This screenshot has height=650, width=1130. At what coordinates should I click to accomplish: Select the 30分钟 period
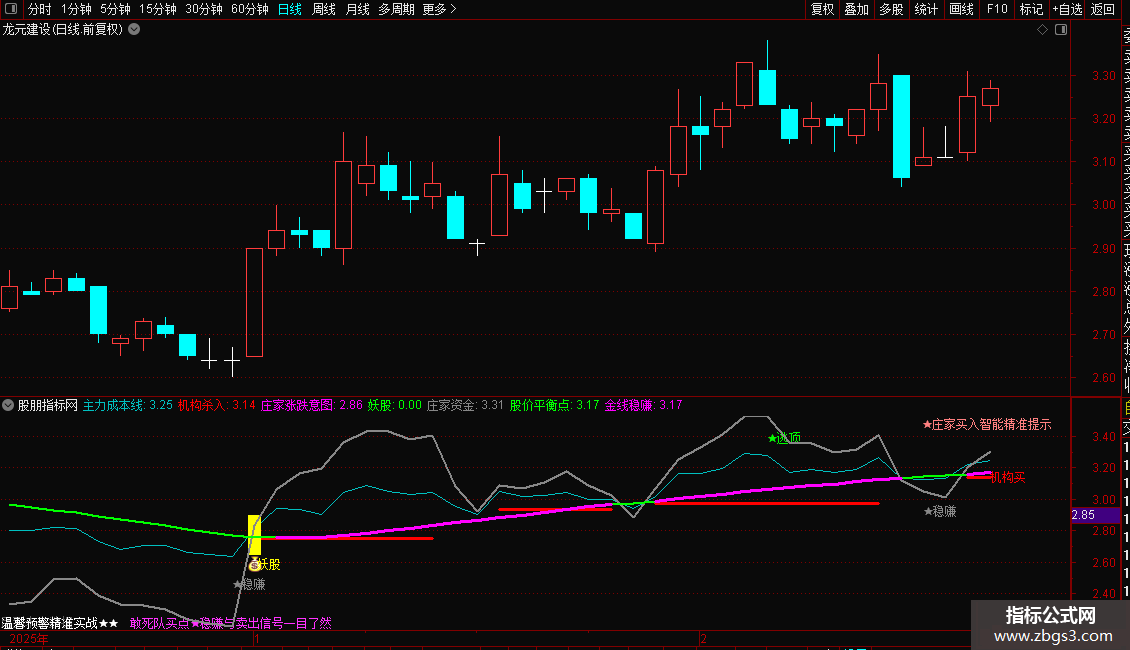[x=204, y=9]
